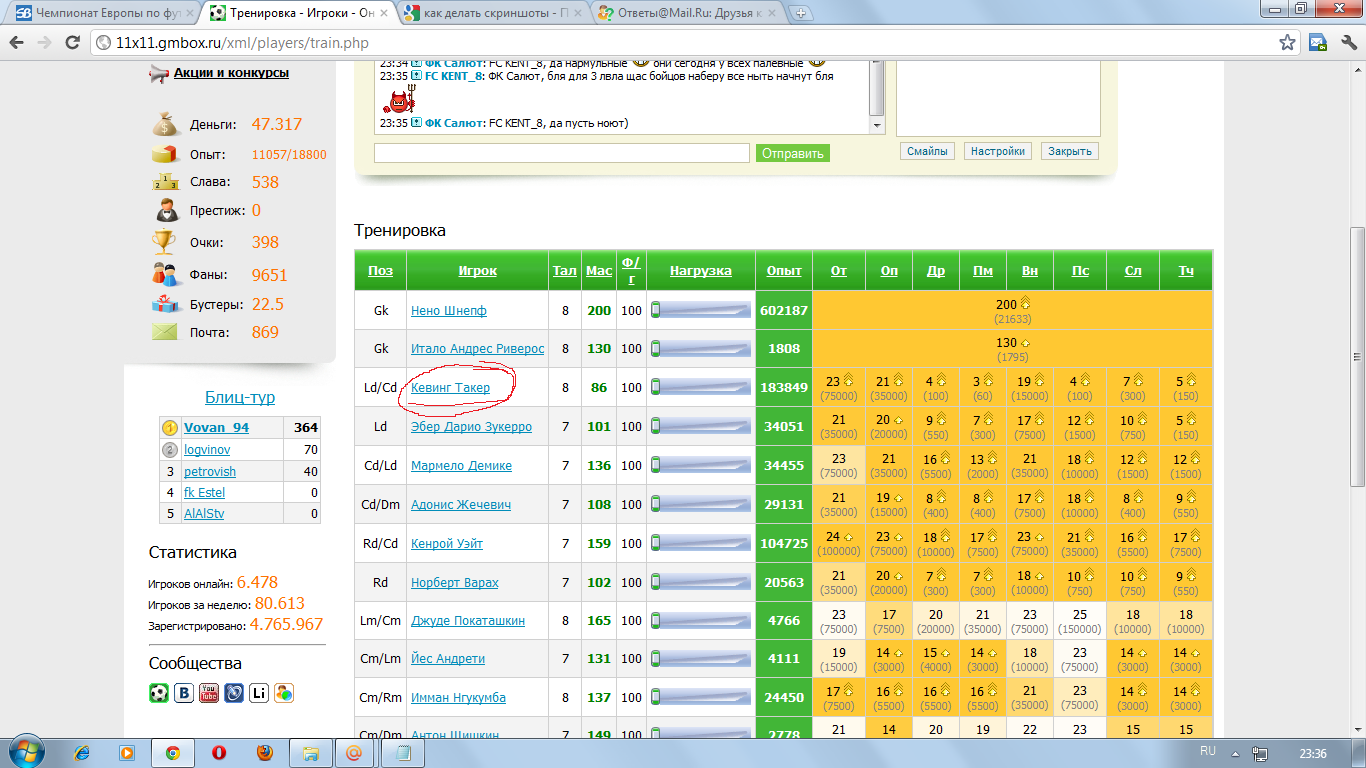
Task: Click the upgrade arrow beside Кевинг Такер's От value 23
Action: click(848, 380)
